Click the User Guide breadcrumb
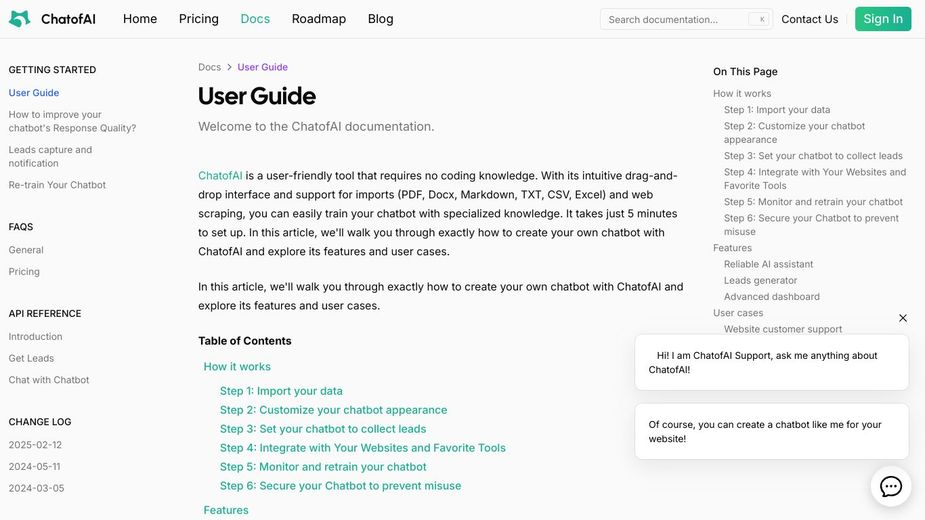The width and height of the screenshot is (925, 520). coord(263,67)
